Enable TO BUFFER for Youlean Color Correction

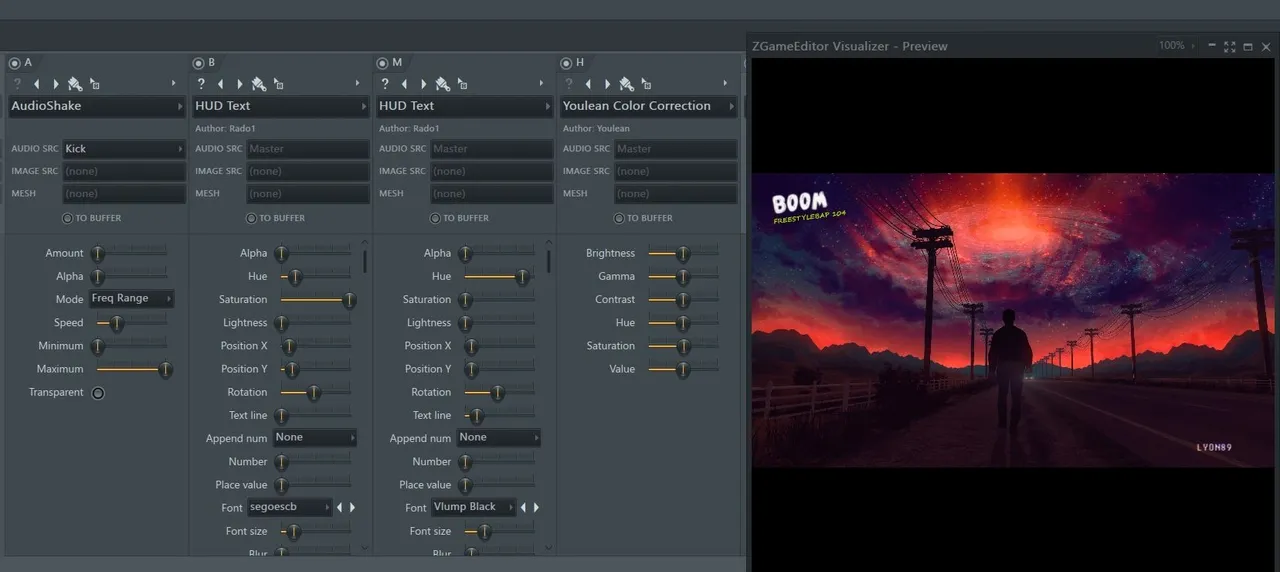[x=619, y=218]
